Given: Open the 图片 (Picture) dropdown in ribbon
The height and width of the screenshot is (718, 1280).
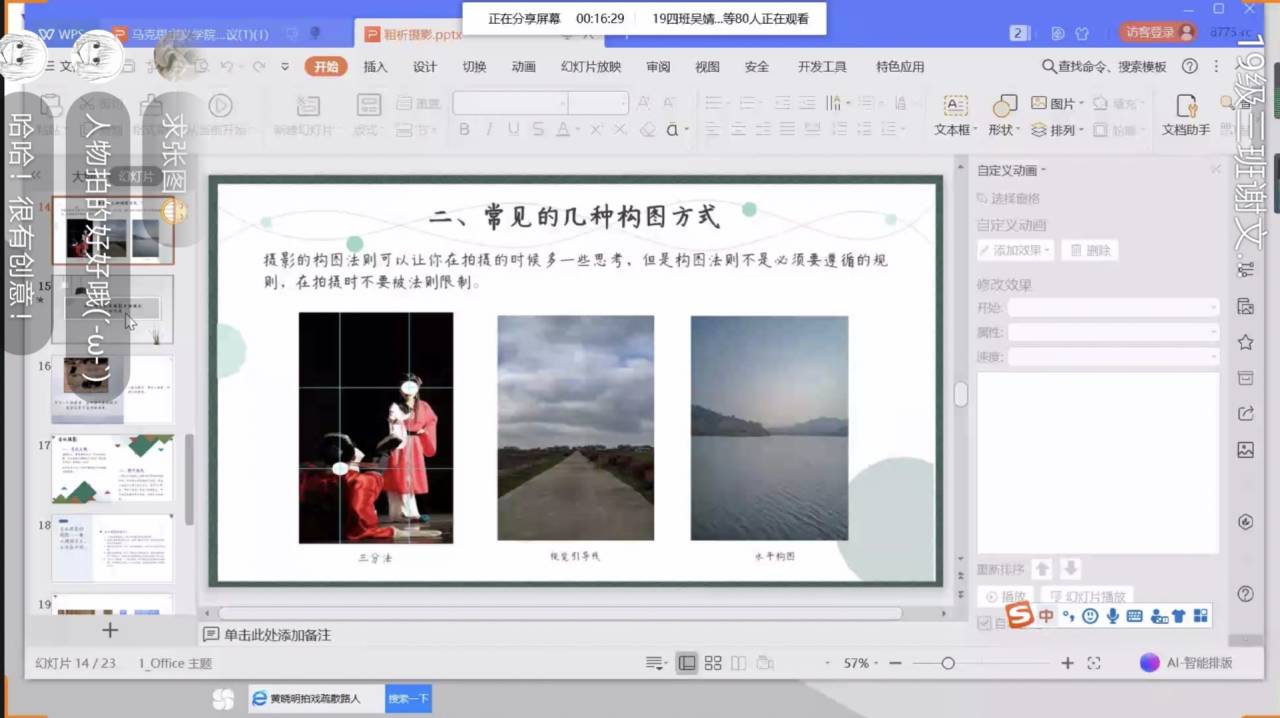Looking at the screenshot, I should [1057, 103].
